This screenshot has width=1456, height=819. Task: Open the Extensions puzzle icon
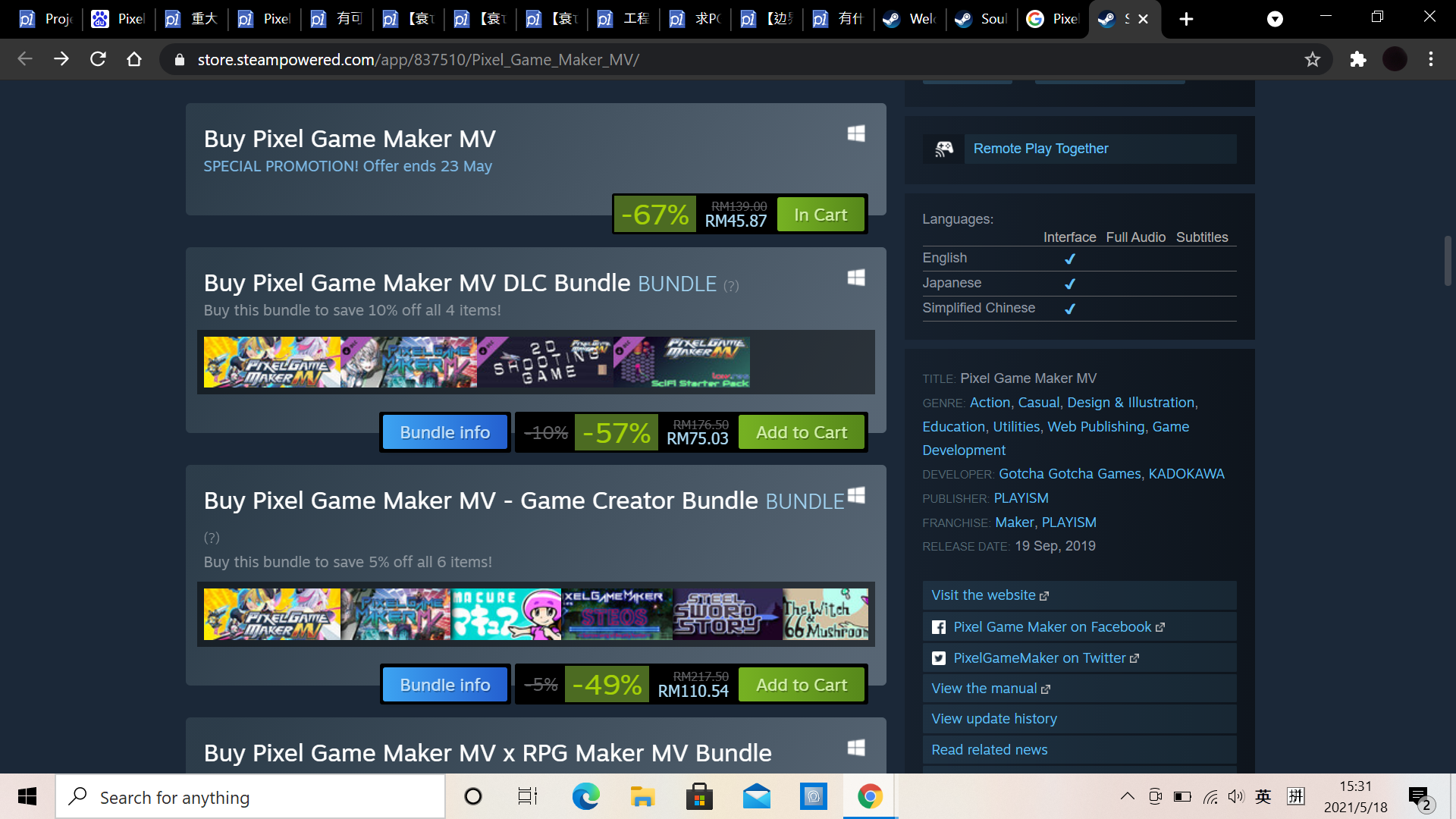(1358, 59)
